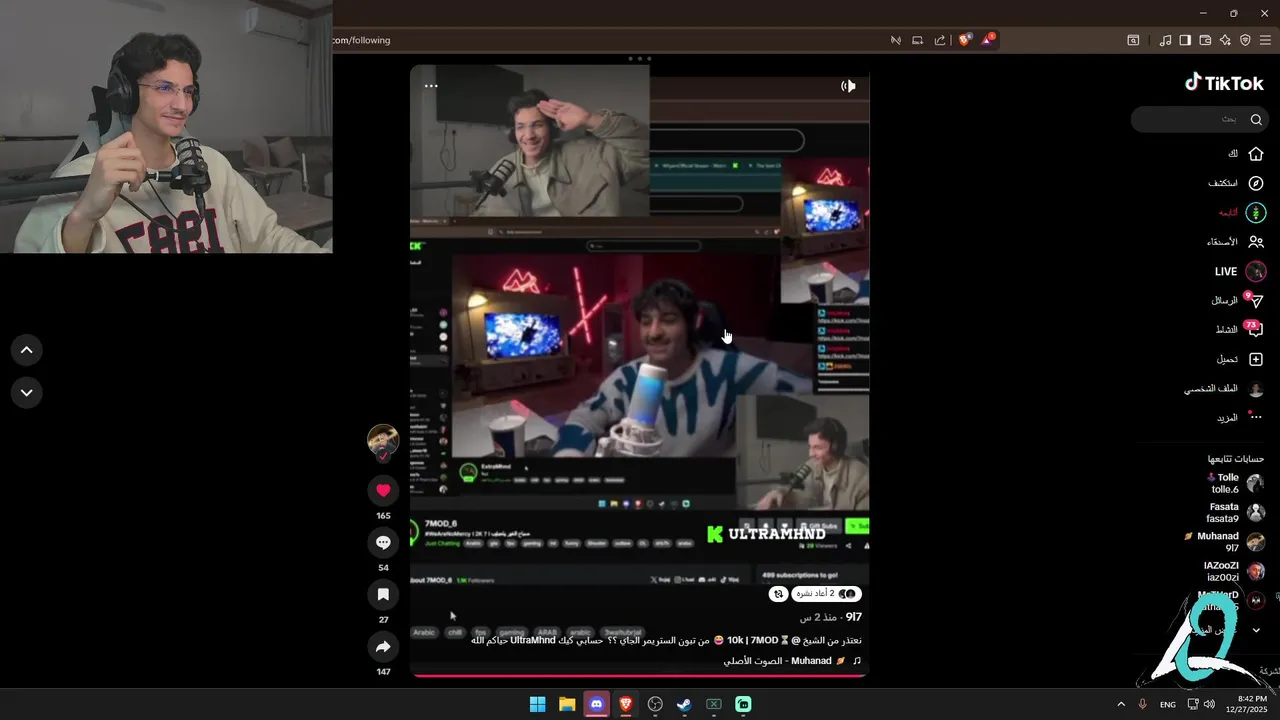Go to the previous video
Viewport: 1280px width, 720px height.
tap(27, 350)
